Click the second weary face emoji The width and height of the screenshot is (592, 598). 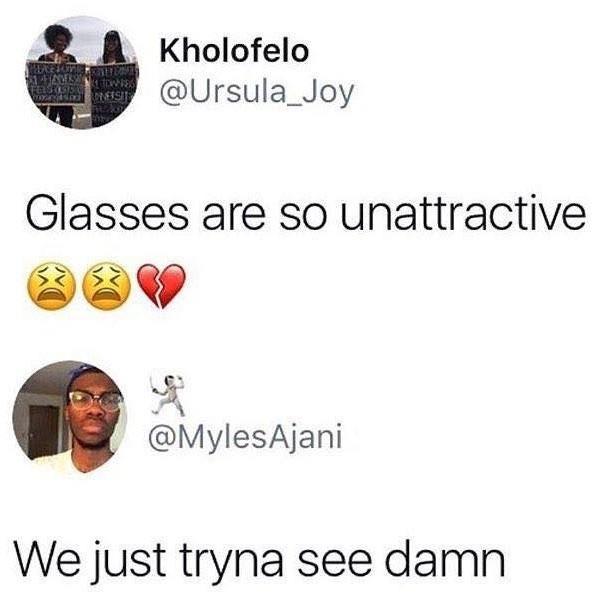pyautogui.click(x=107, y=285)
